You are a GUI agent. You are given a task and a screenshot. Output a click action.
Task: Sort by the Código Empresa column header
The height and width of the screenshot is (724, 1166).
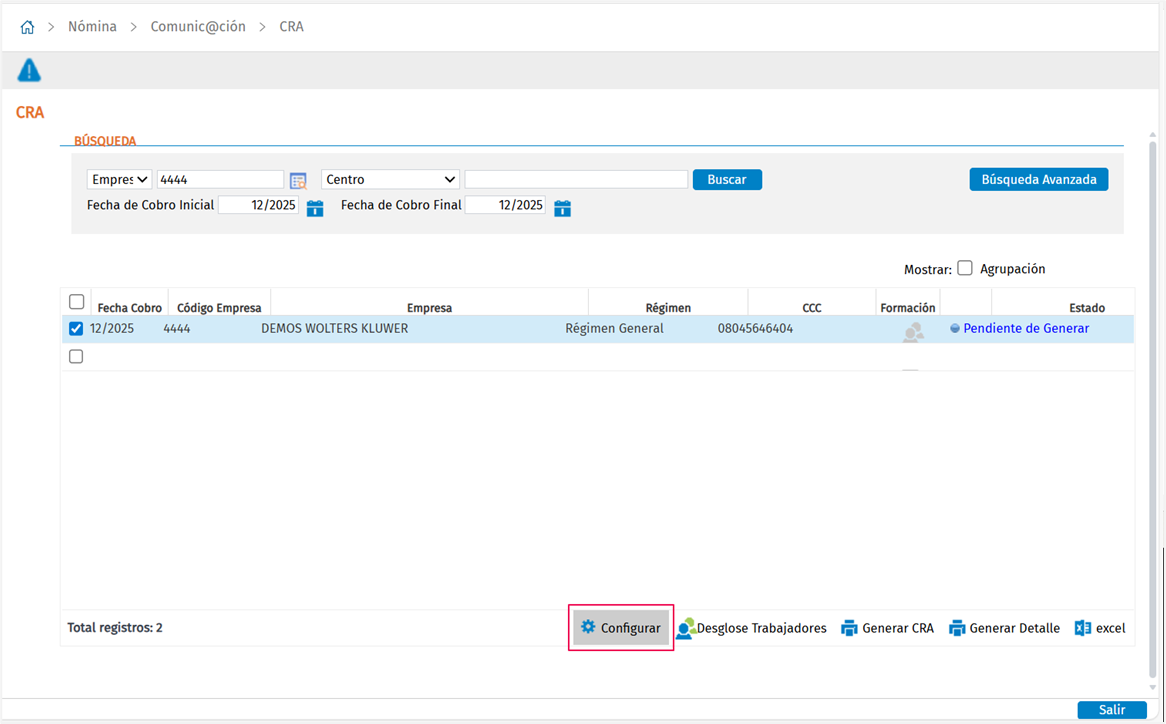pos(219,308)
